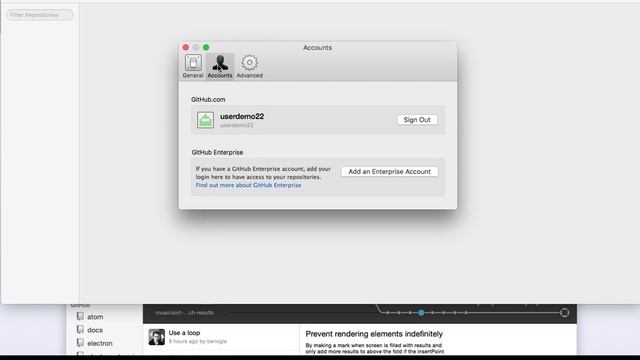The width and height of the screenshot is (640, 360).
Task: Select the Accounts preferences tab
Action: [220, 67]
